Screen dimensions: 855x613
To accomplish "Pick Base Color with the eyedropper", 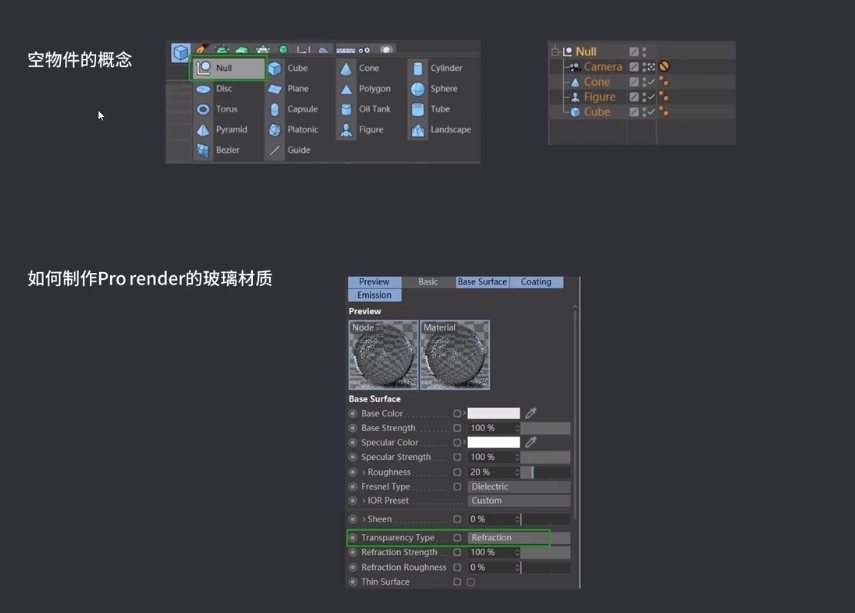I will click(531, 413).
